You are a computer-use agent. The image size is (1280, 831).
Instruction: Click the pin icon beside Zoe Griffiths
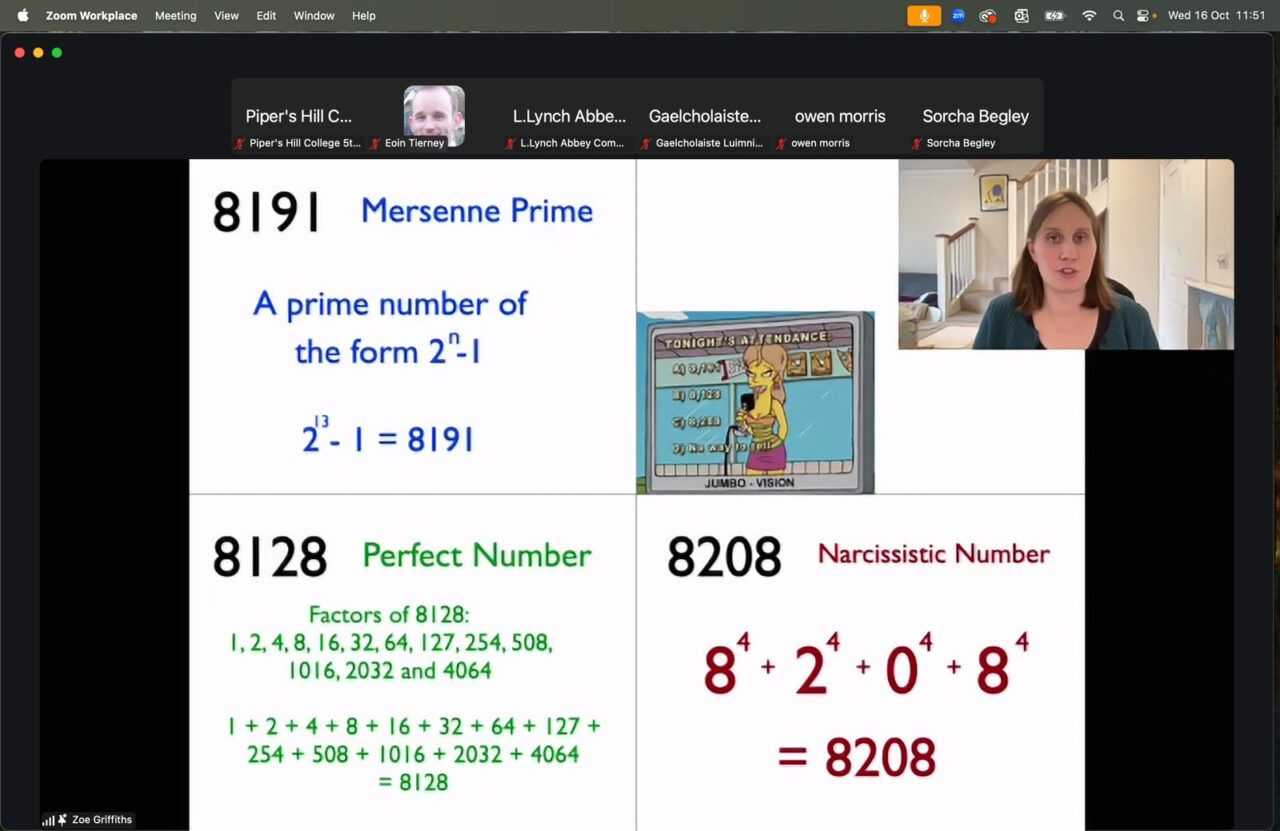[x=62, y=820]
